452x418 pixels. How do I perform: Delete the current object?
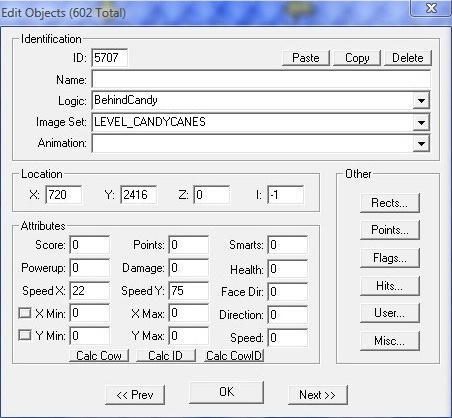pos(408,58)
